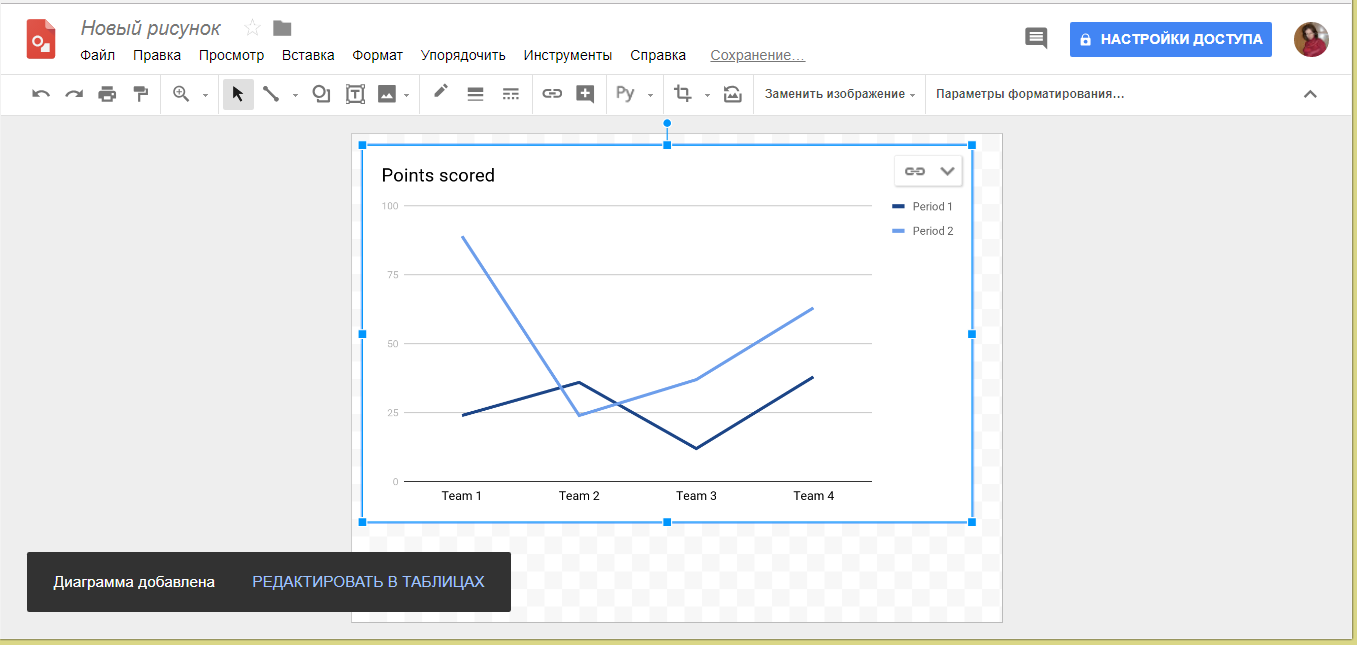The width and height of the screenshot is (1357, 645).
Task: Open the Формат menu
Action: [x=378, y=55]
